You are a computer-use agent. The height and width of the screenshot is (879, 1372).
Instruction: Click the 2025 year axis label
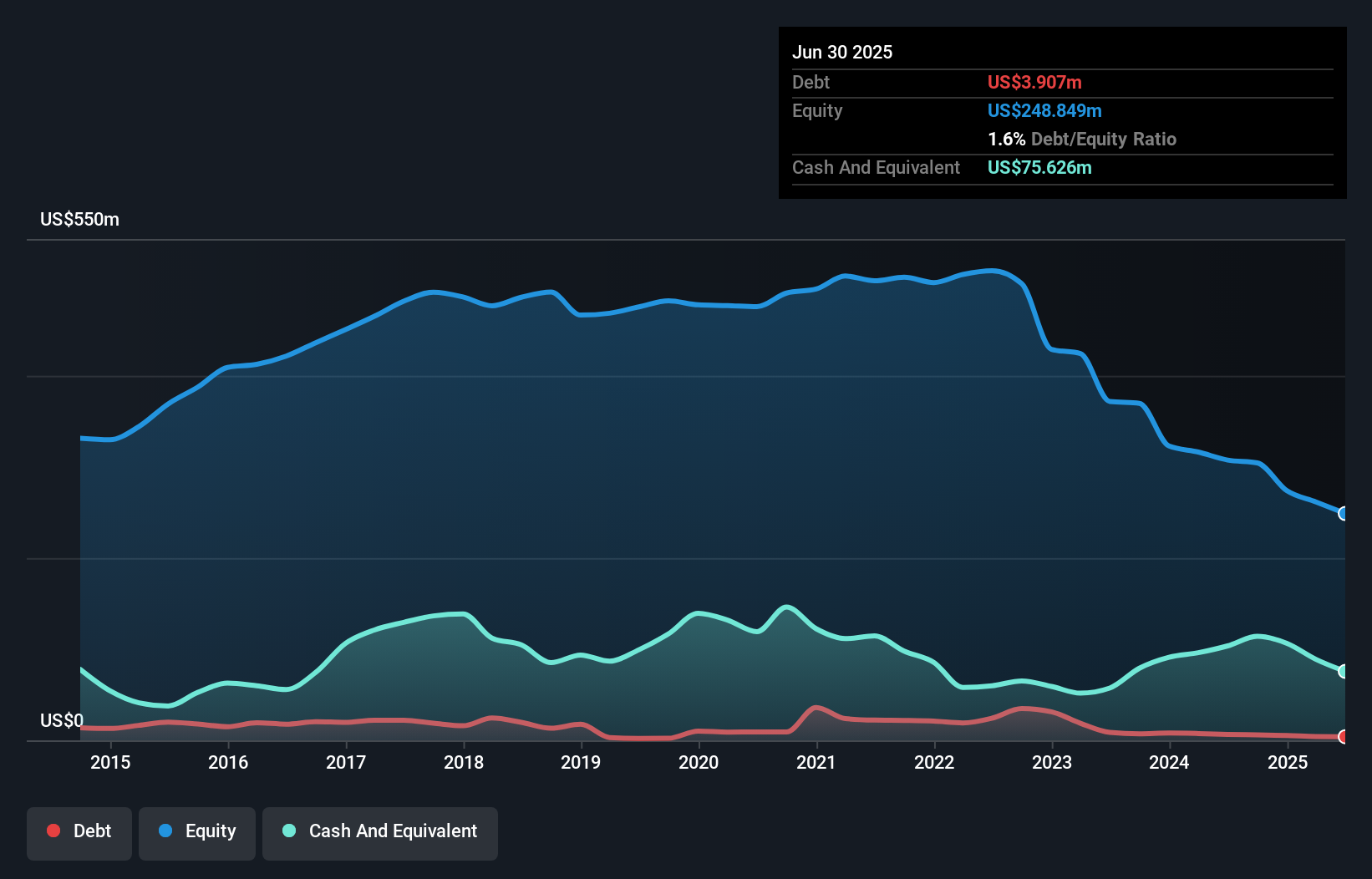pos(1288,762)
